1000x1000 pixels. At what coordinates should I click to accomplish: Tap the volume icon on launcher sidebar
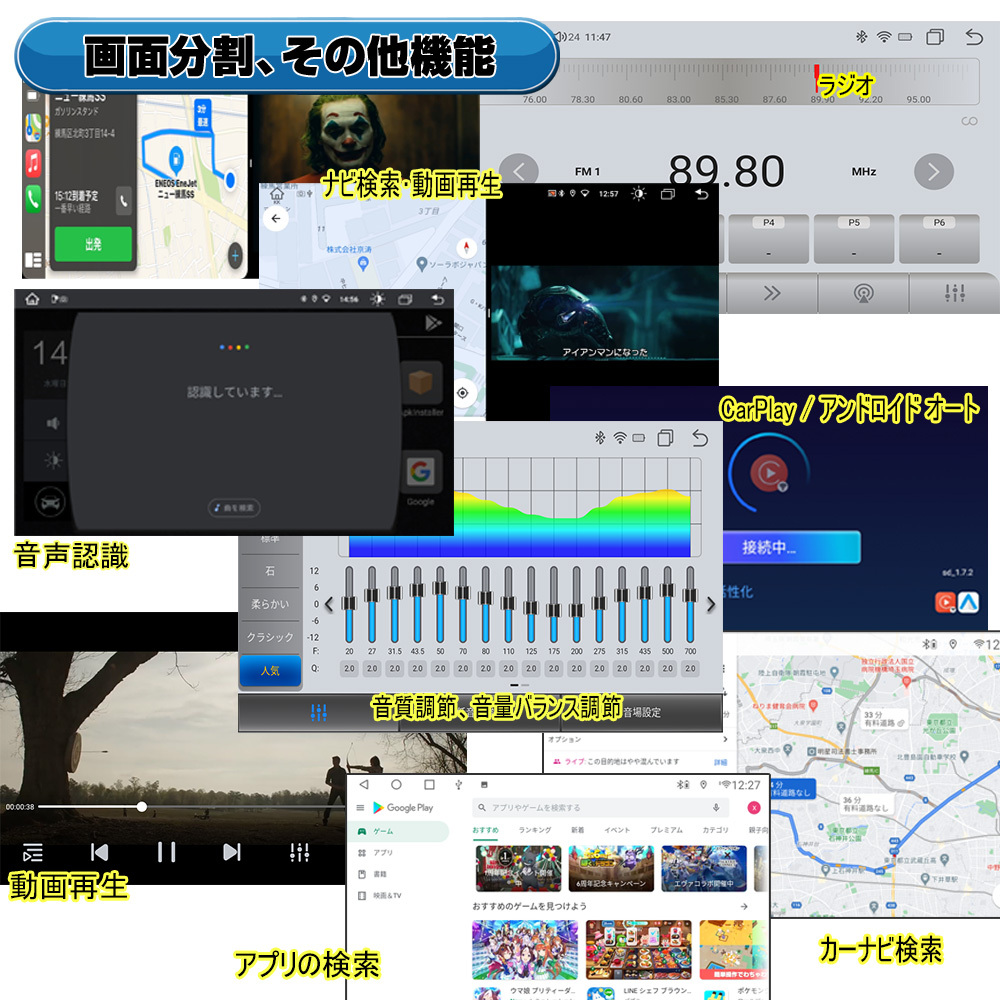(53, 423)
